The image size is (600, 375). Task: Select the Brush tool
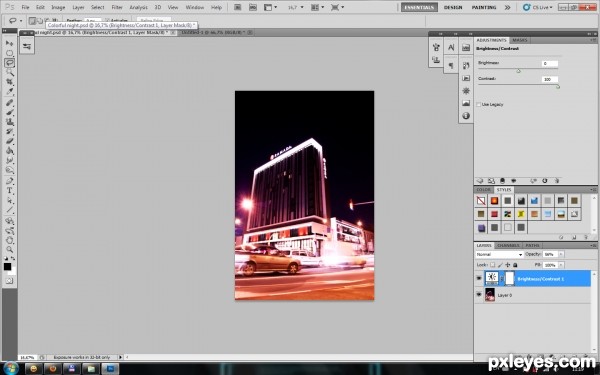[x=9, y=112]
